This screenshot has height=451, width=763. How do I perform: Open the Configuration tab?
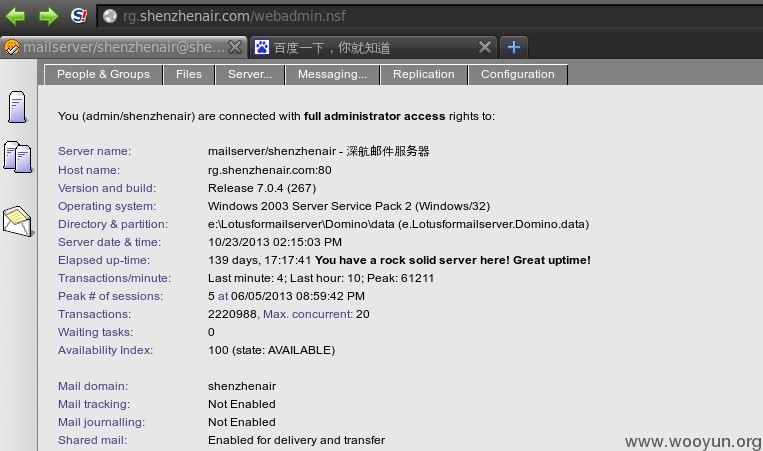click(518, 74)
